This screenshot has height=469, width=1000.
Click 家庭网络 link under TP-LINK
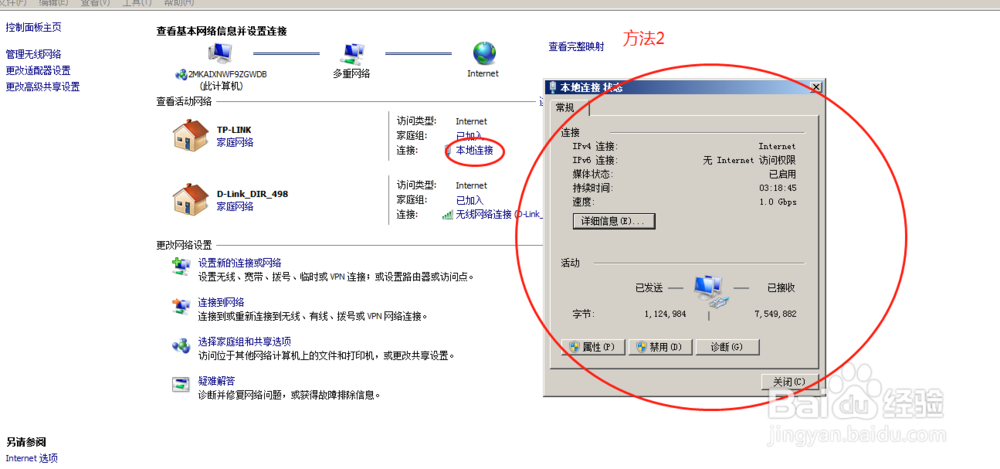[235, 142]
